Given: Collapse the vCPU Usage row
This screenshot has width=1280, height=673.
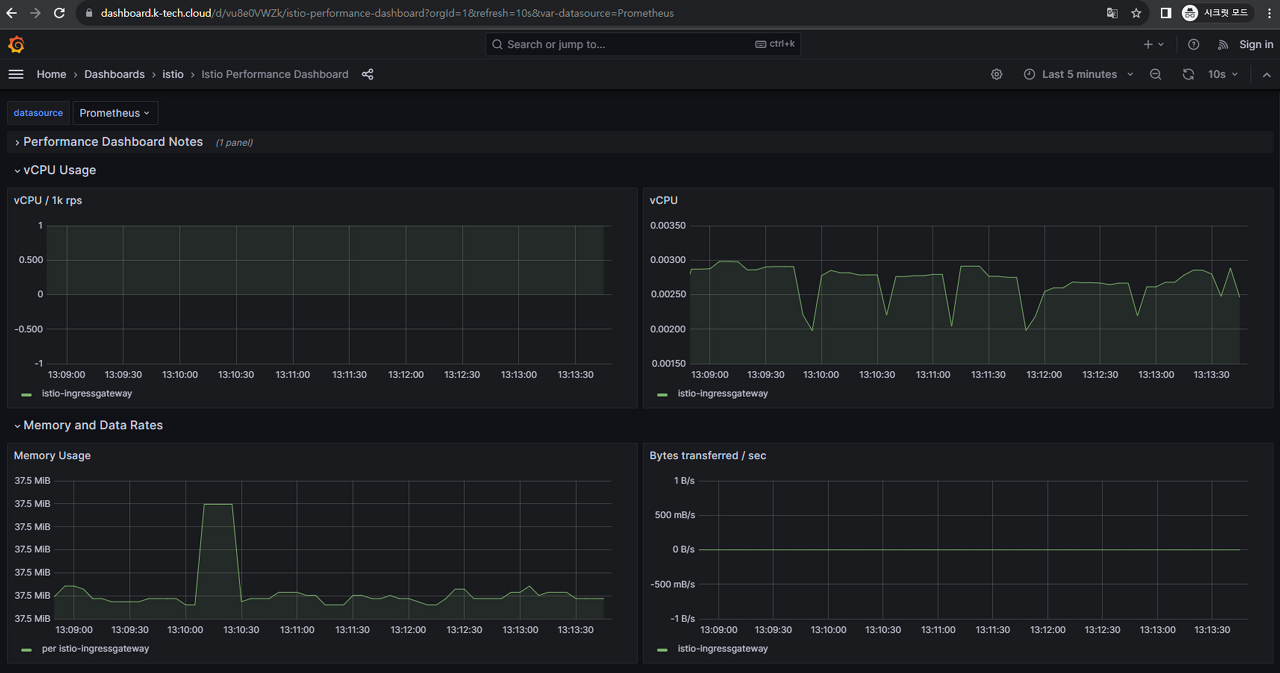Looking at the screenshot, I should (60, 170).
